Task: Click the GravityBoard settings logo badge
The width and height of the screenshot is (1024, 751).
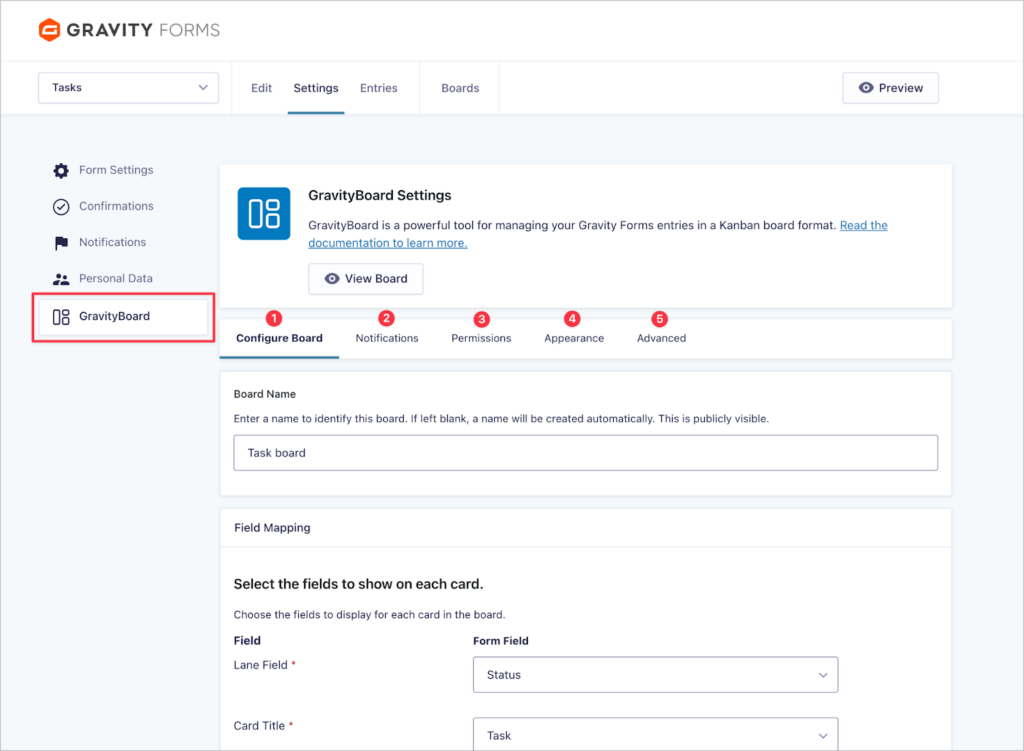Action: tap(263, 214)
